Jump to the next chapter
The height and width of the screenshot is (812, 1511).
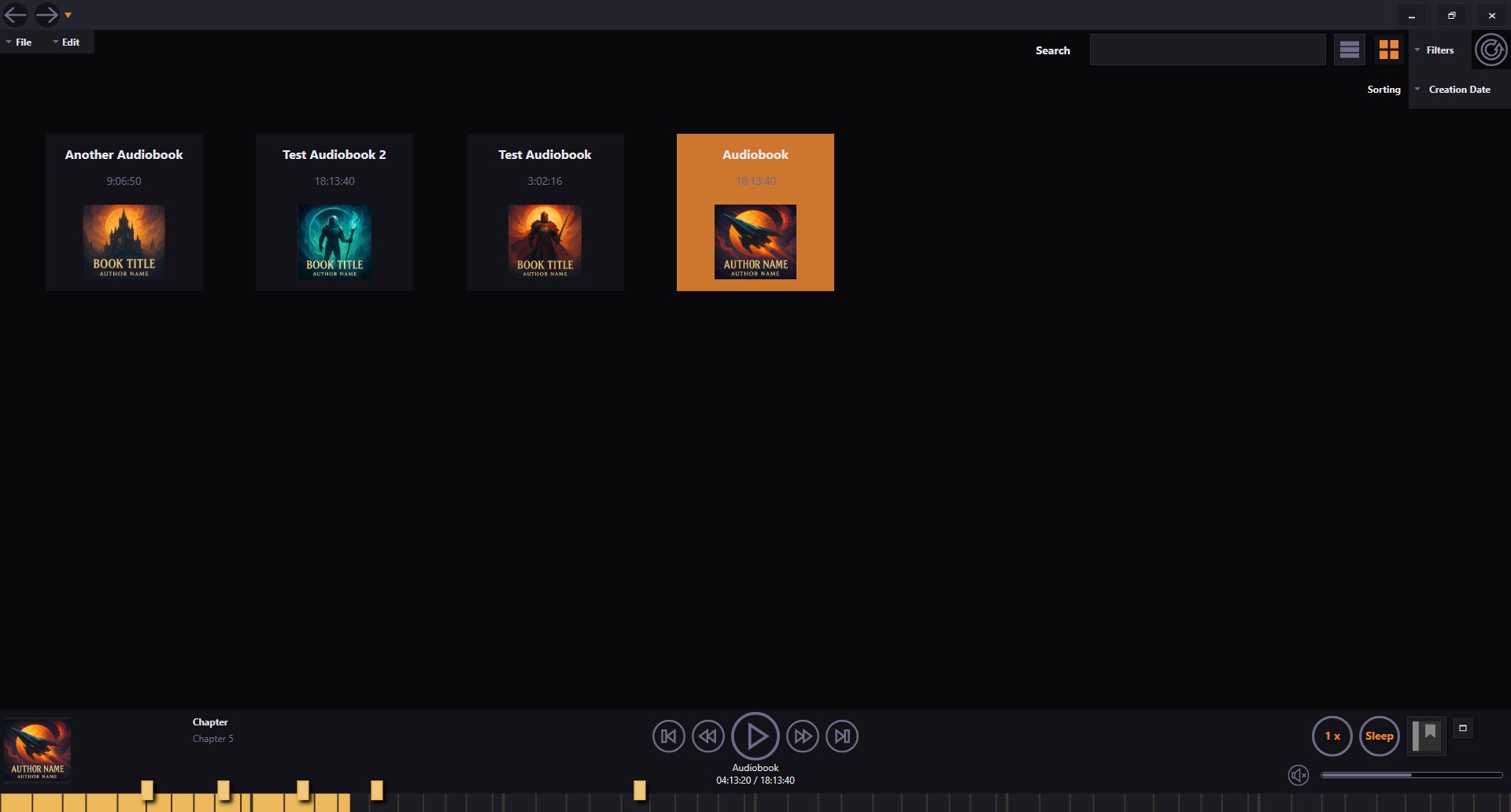tap(842, 736)
